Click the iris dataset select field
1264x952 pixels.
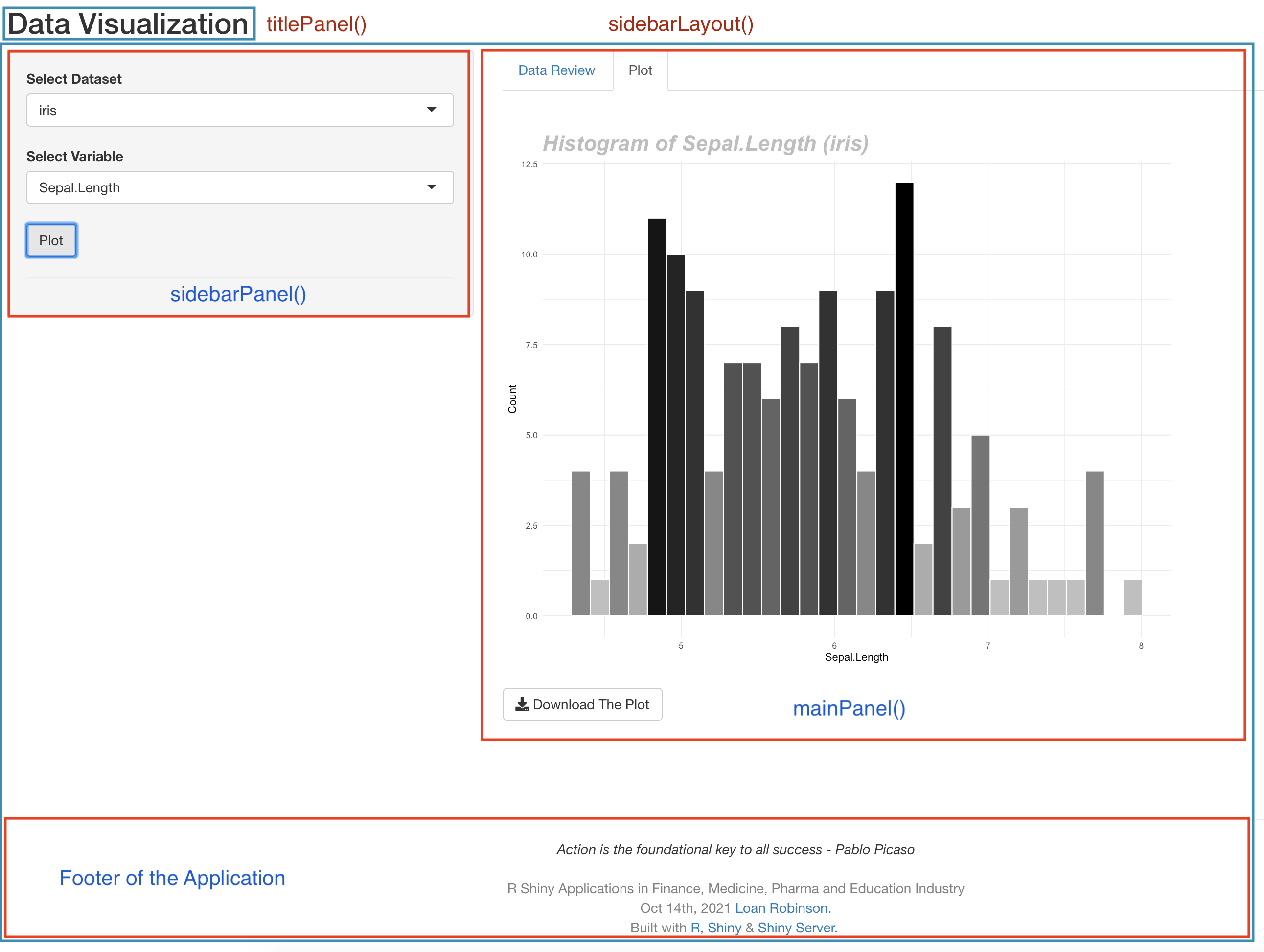pos(229,110)
